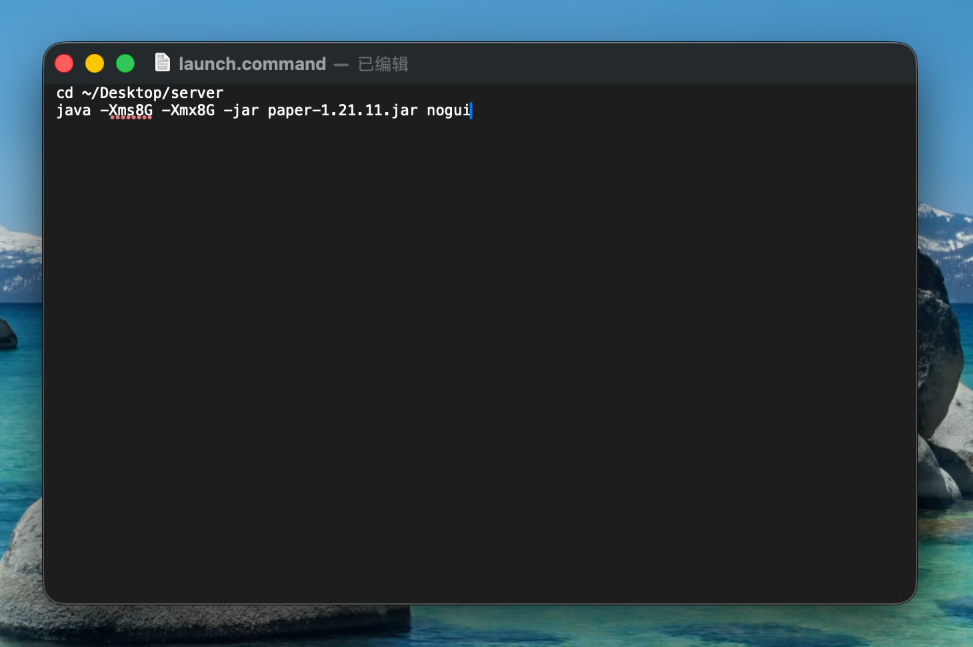Screen dimensions: 973x647
Task: Click the cd command on first line
Action: tap(65, 92)
